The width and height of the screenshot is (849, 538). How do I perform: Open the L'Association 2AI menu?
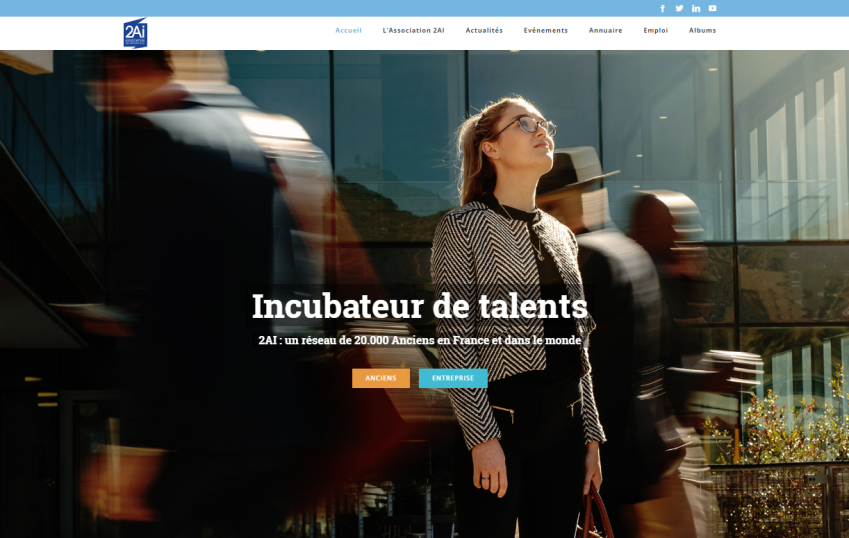[x=414, y=30]
